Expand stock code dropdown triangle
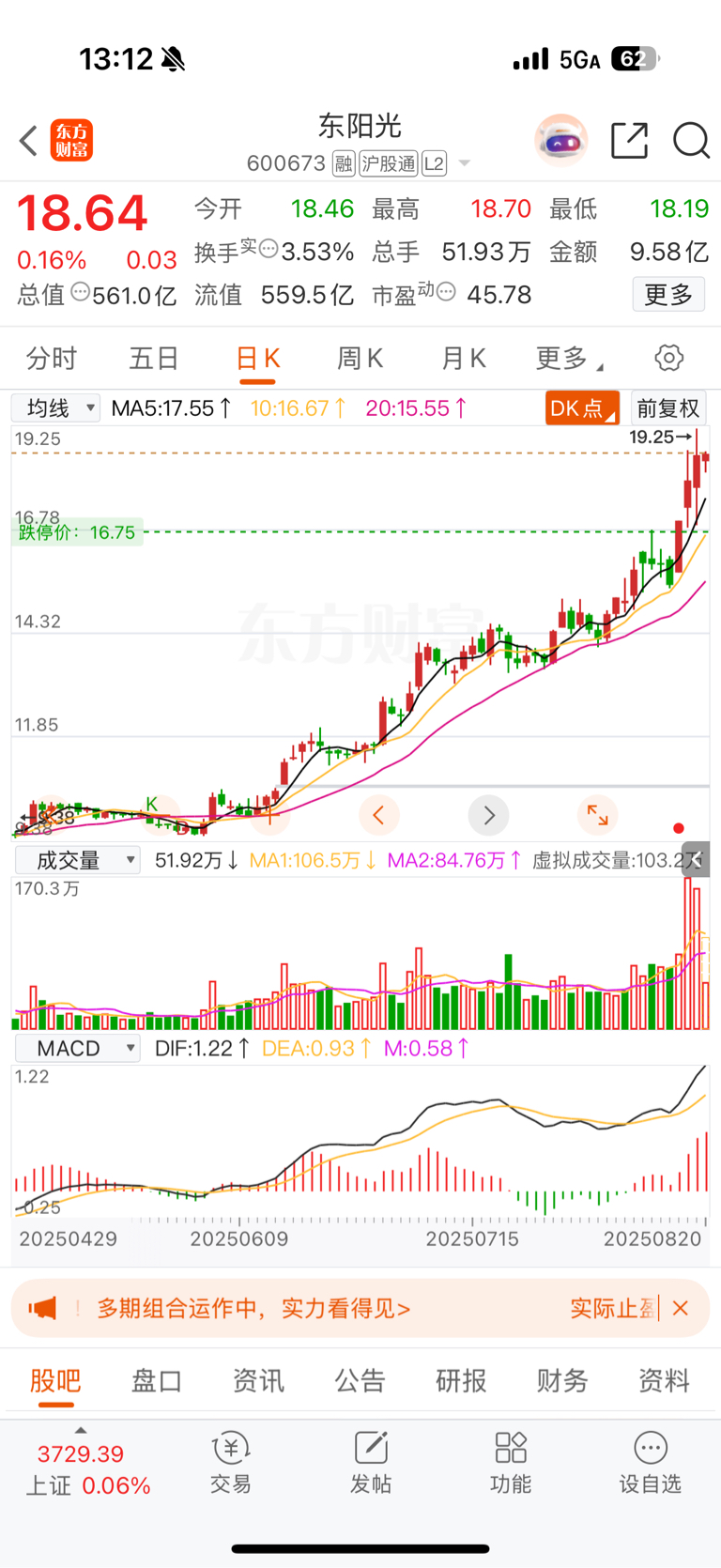The height and width of the screenshot is (1568, 721). pyautogui.click(x=464, y=164)
